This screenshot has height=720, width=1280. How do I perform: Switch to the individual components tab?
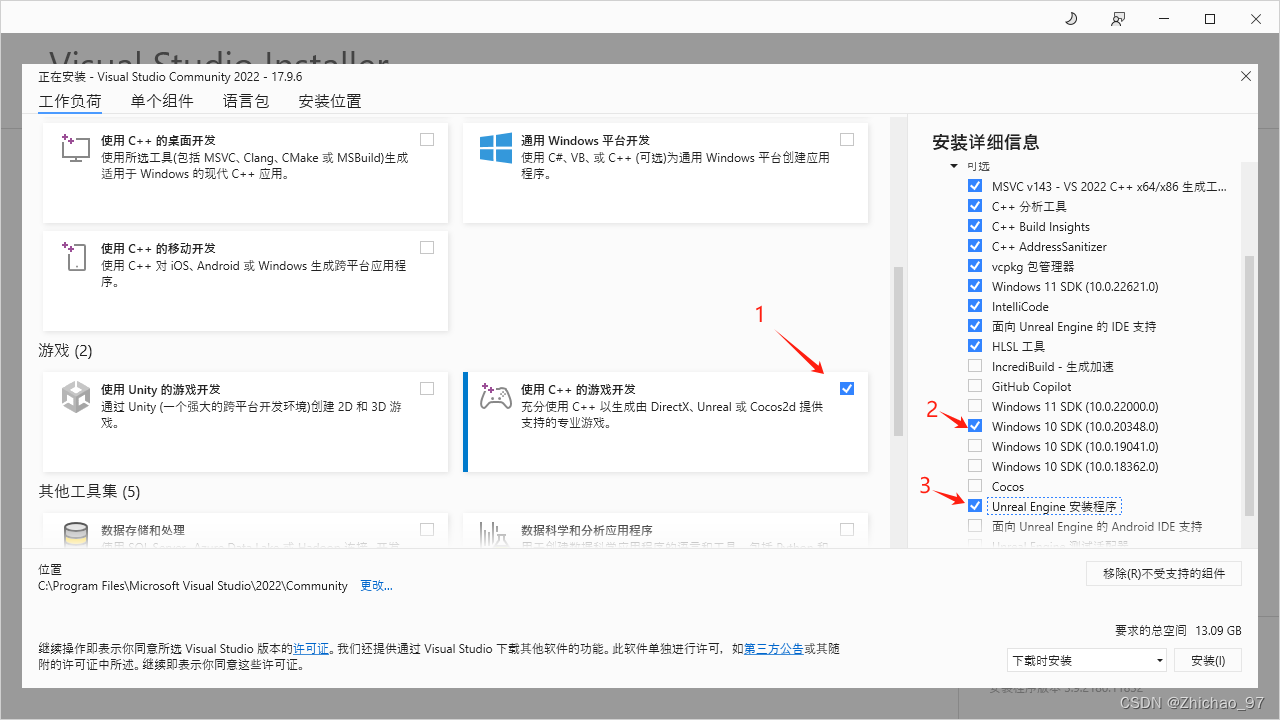[x=162, y=101]
